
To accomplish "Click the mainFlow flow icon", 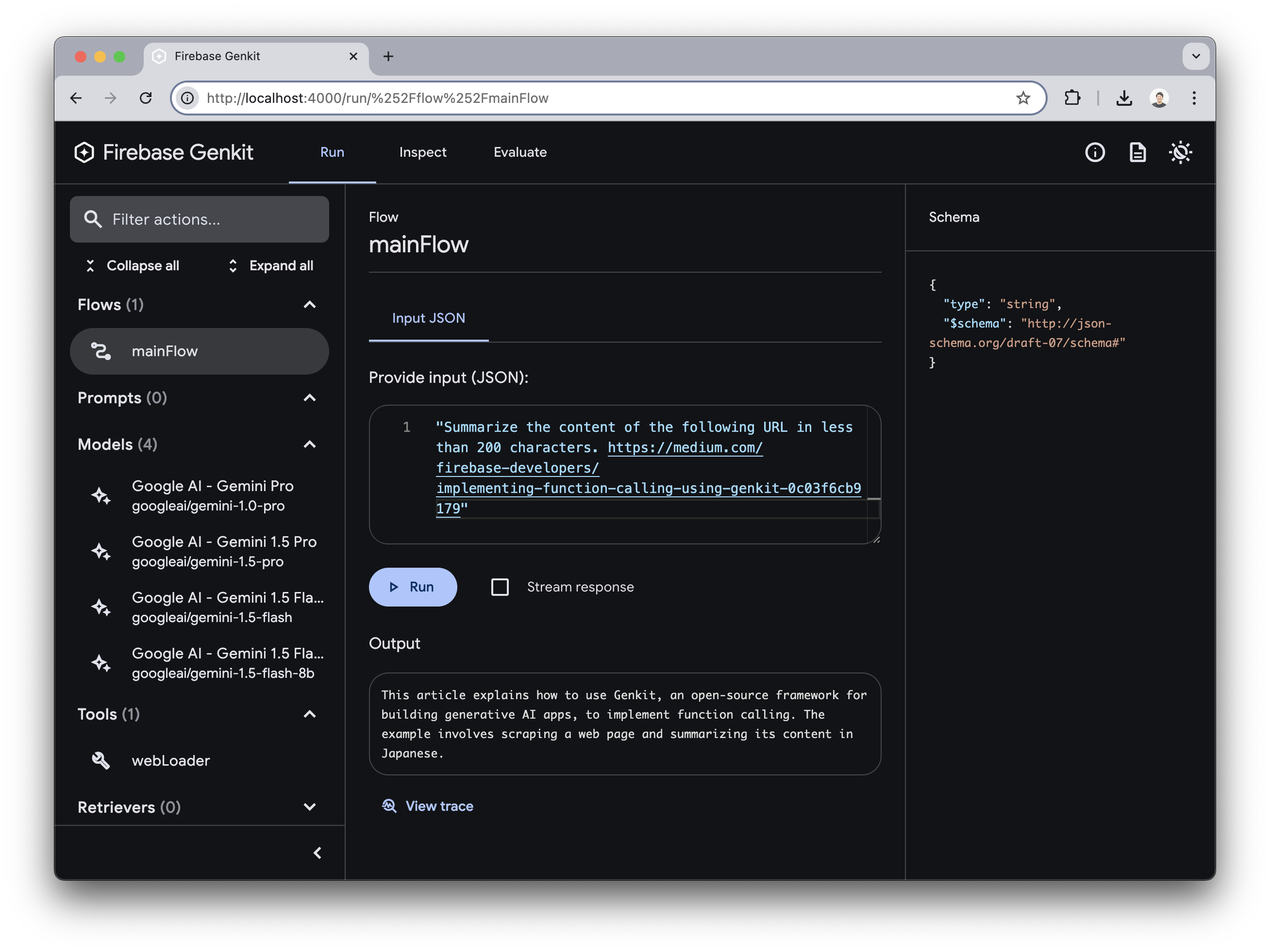I will [101, 351].
